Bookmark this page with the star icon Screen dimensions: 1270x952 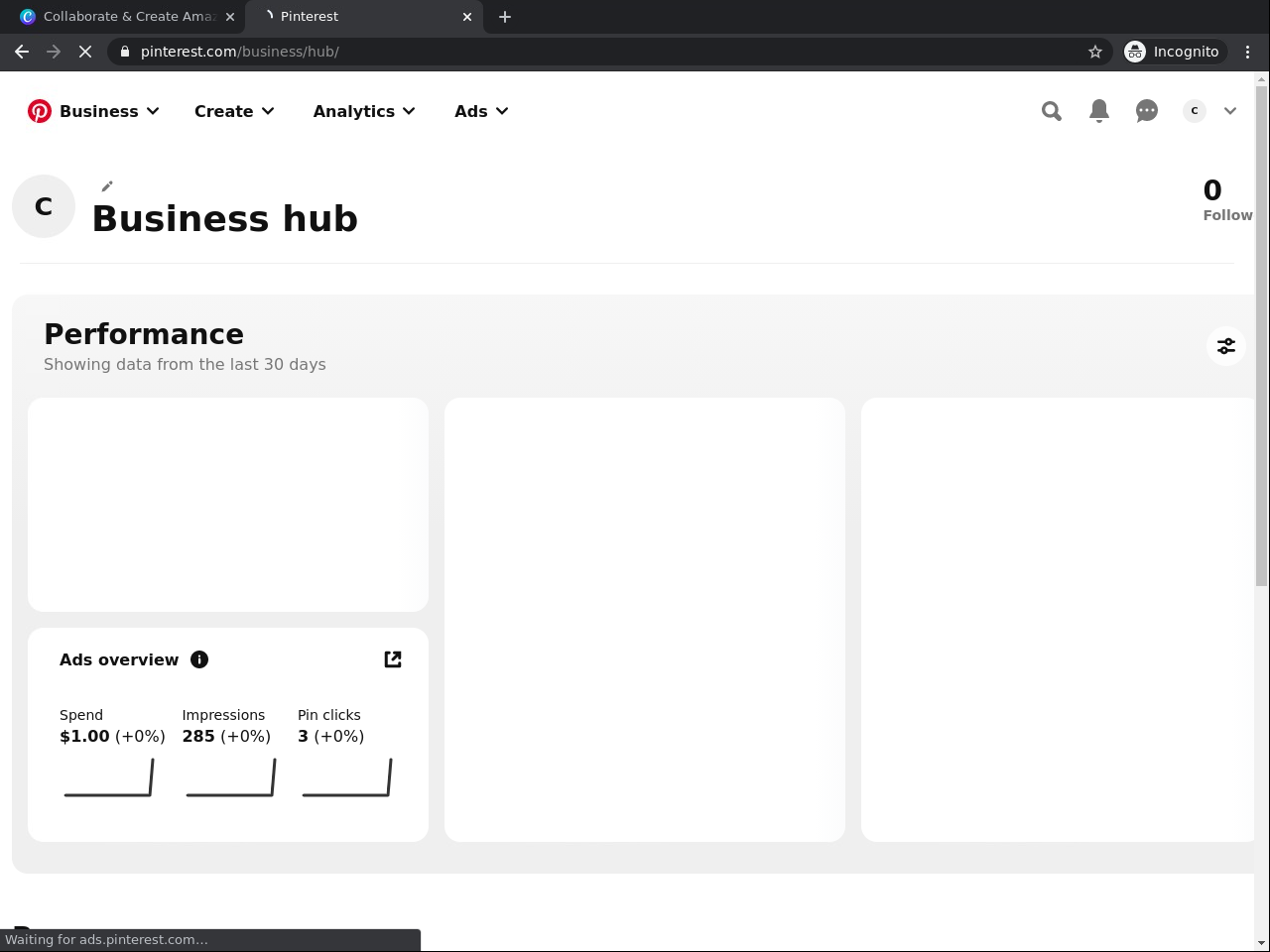click(x=1095, y=52)
